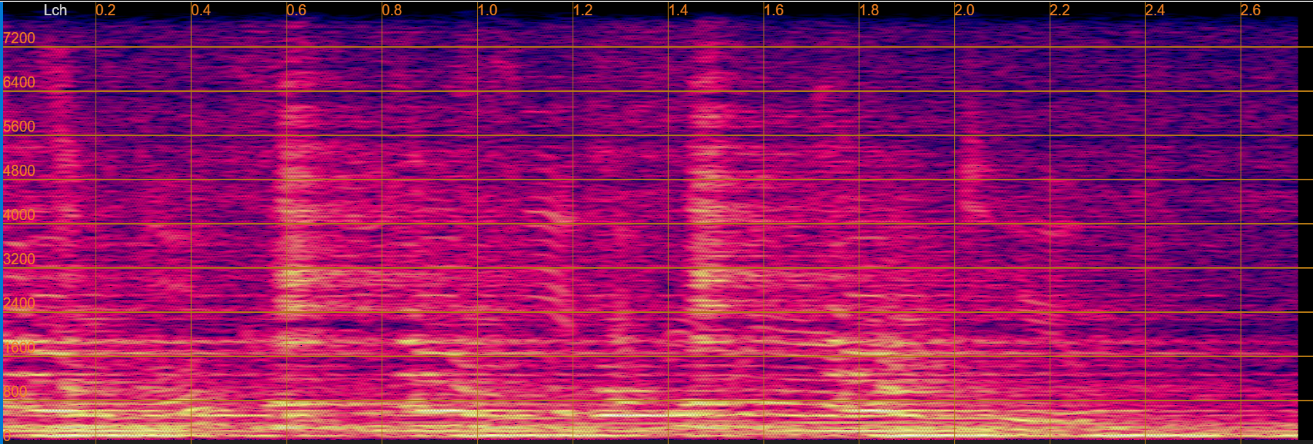Click the 0.2 second time marker
This screenshot has width=1313, height=444.
pos(105,10)
